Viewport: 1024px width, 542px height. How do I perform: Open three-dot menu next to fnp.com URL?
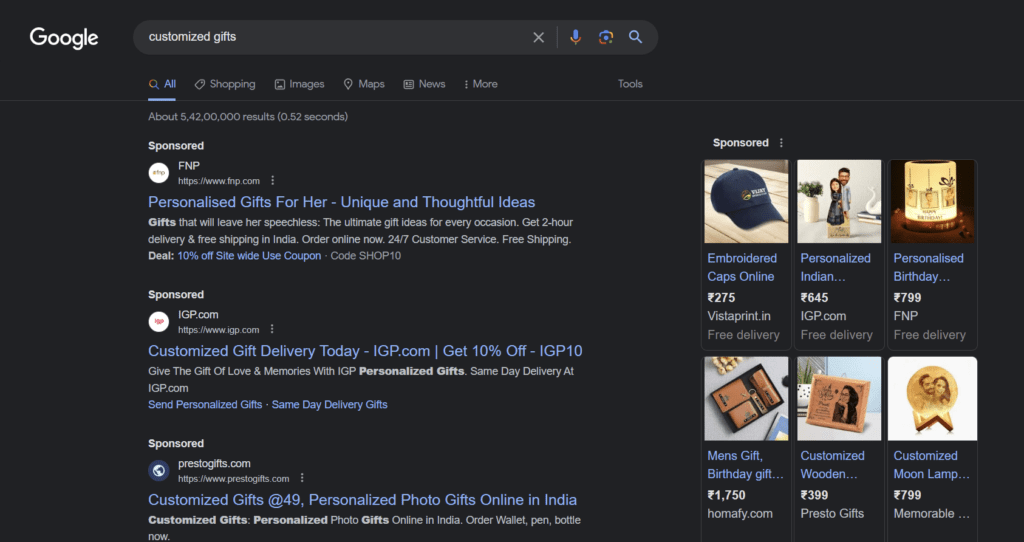[x=272, y=181]
